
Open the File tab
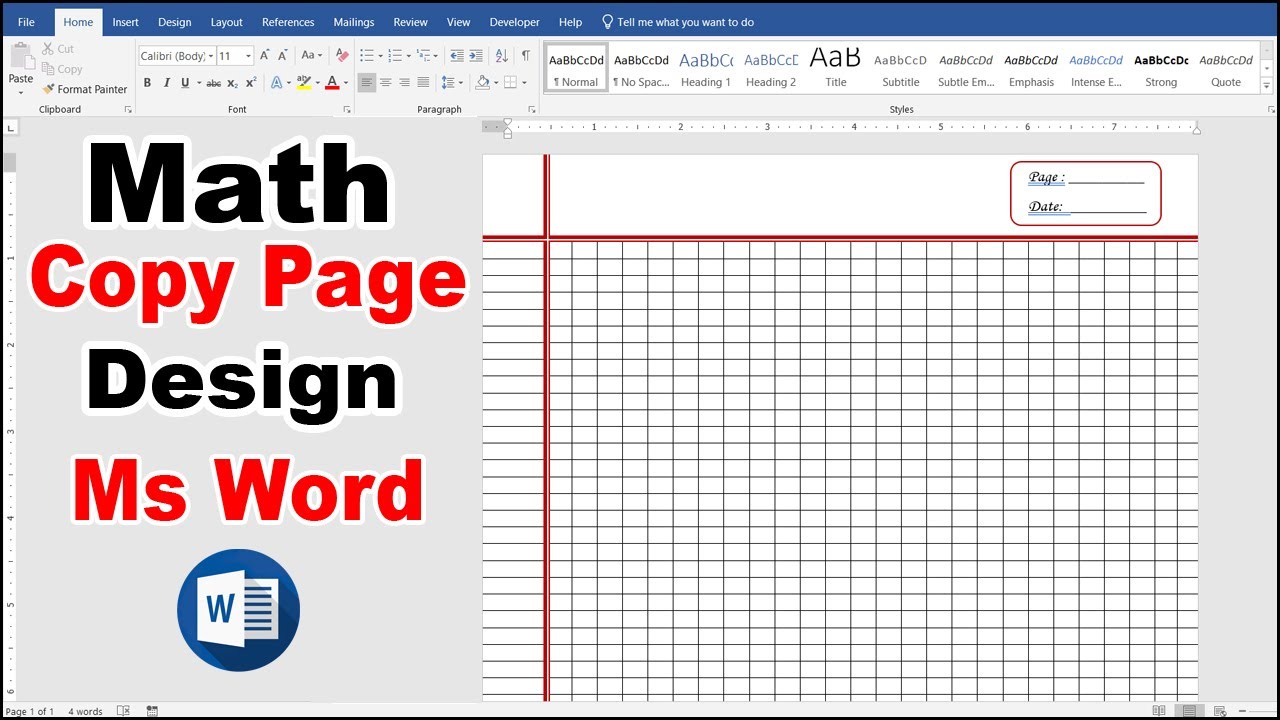point(26,22)
